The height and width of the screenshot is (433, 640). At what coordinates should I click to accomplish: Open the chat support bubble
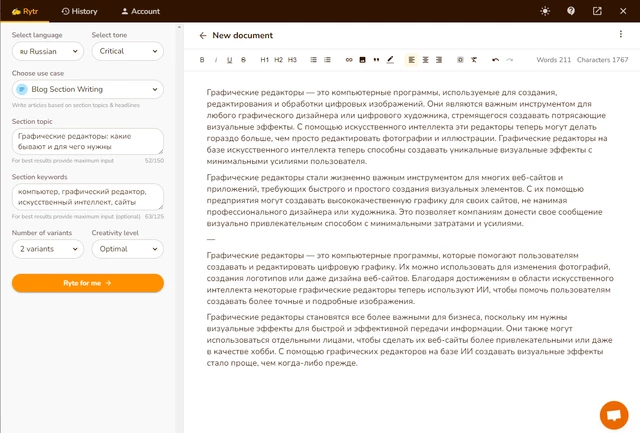pos(614,415)
